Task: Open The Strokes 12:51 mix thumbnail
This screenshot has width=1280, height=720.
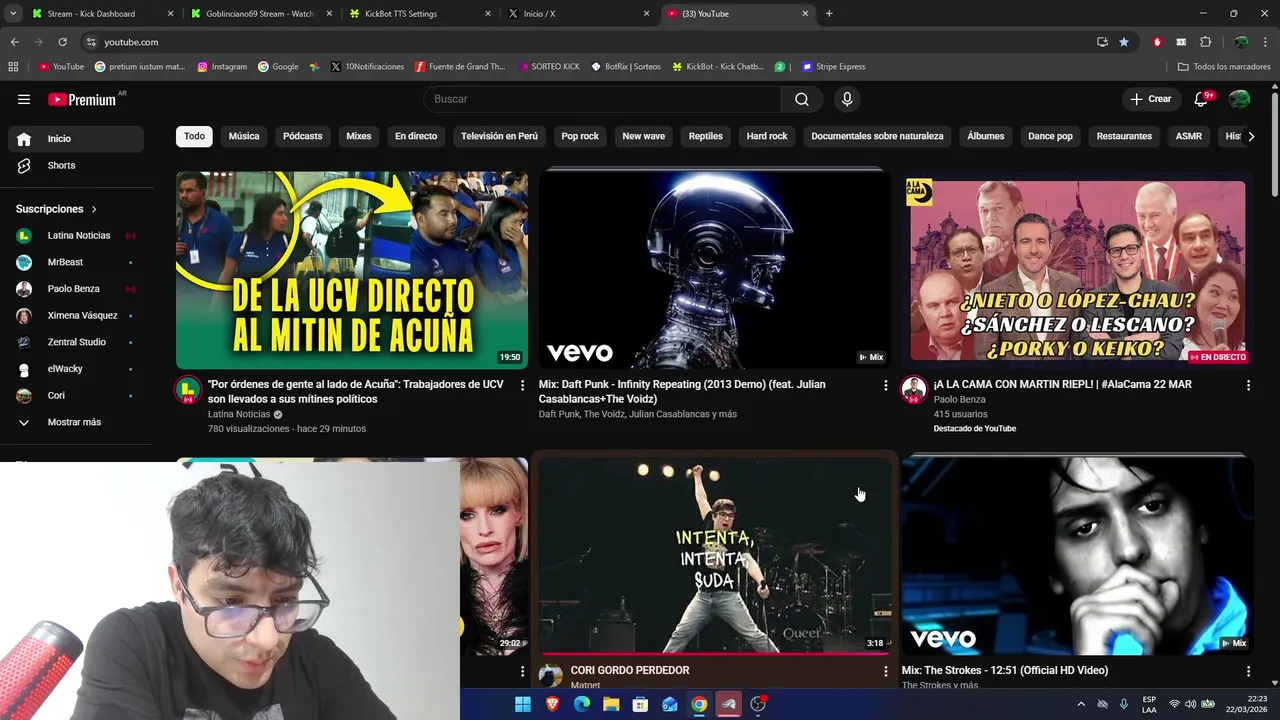Action: point(1077,556)
